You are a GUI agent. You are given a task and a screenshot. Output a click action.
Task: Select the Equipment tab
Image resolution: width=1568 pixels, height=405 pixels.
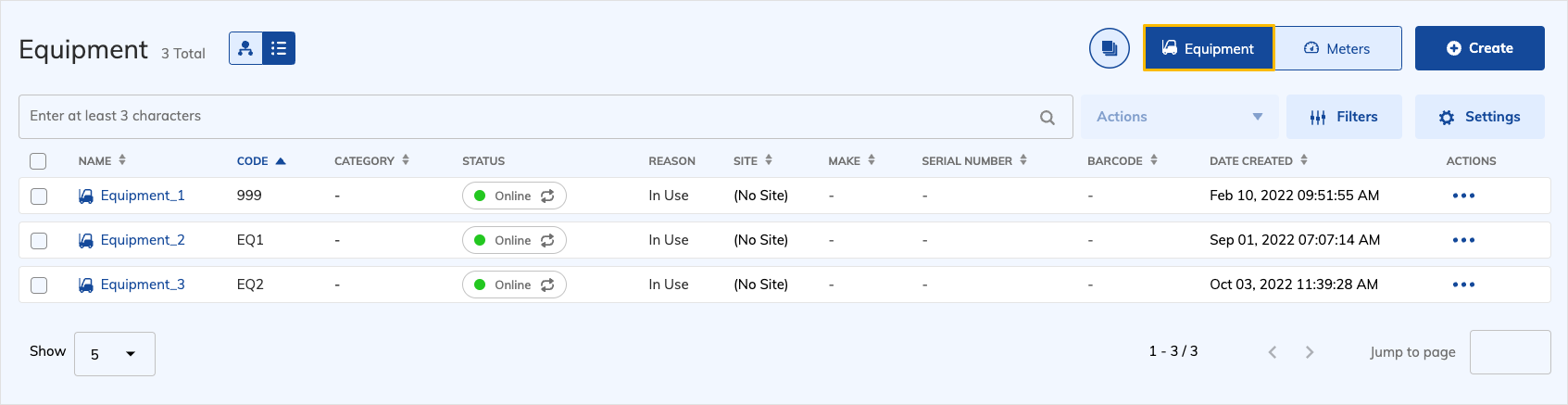(1208, 48)
